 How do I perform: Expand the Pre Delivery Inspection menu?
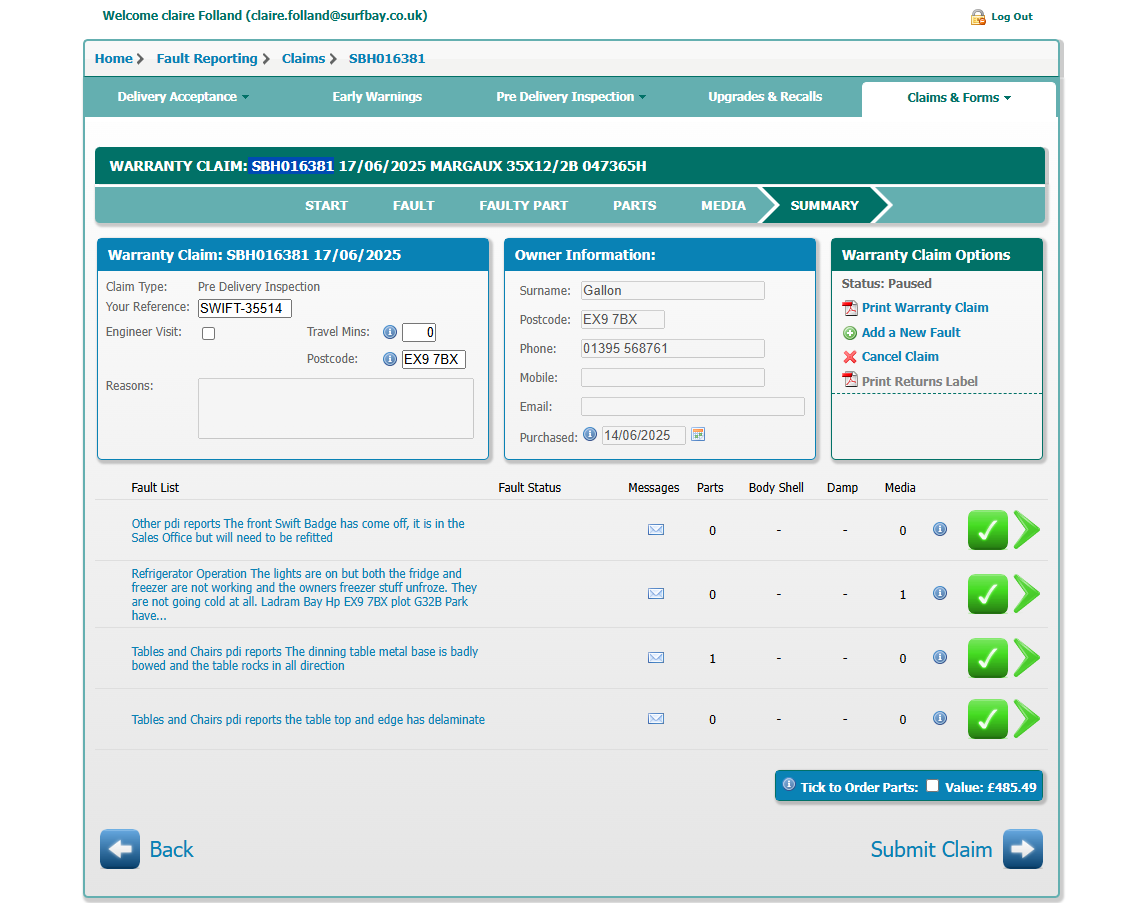coord(570,97)
